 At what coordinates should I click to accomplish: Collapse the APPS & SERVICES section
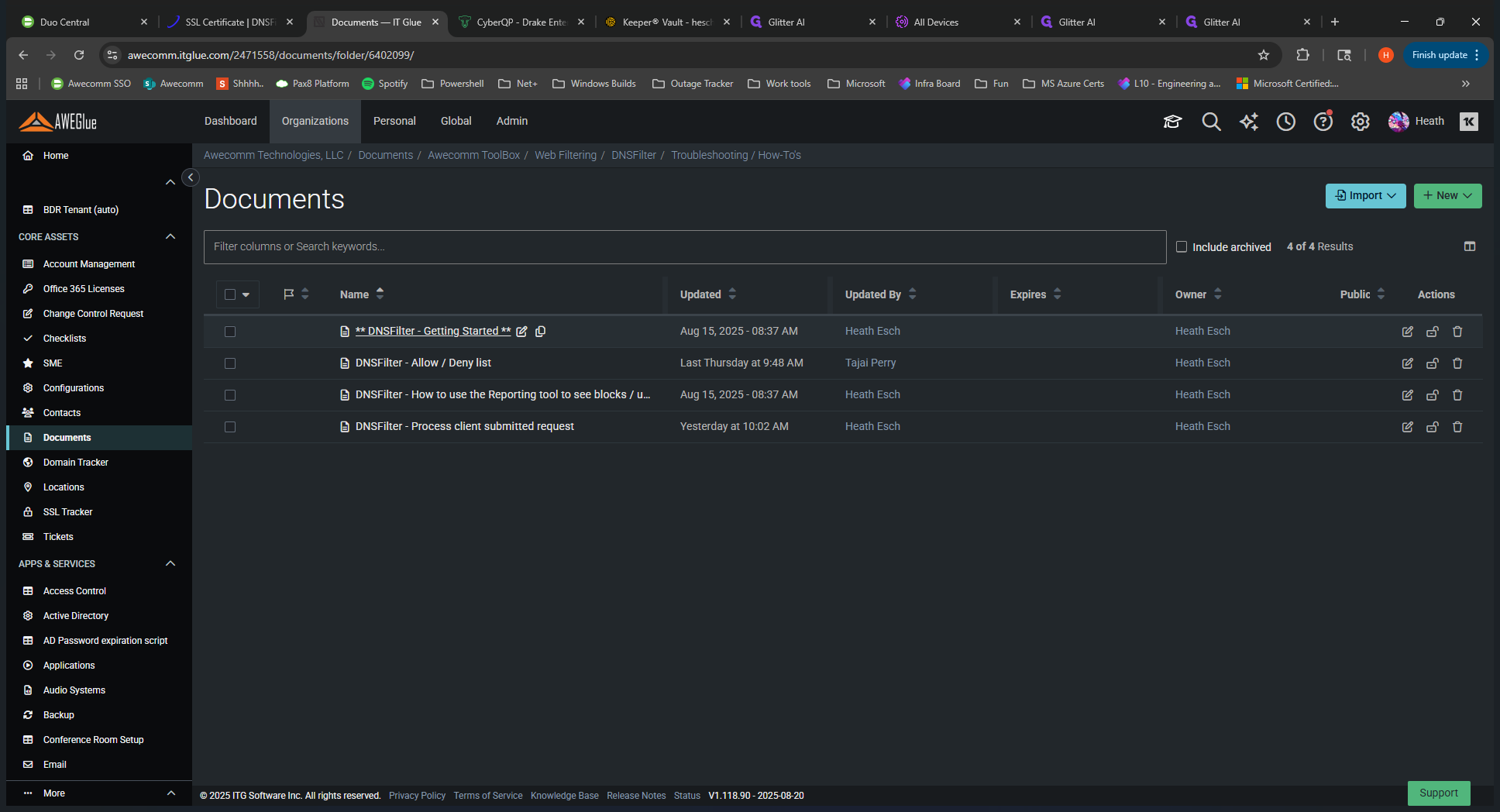pos(170,563)
